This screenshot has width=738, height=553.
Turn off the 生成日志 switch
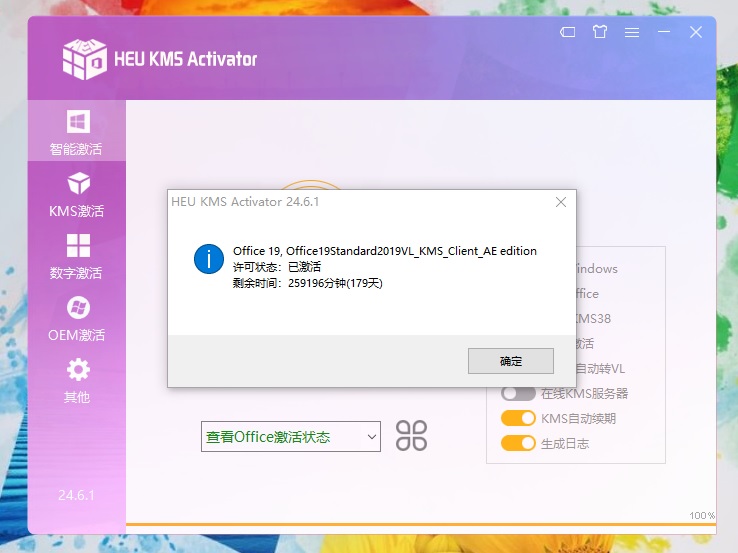pos(518,443)
